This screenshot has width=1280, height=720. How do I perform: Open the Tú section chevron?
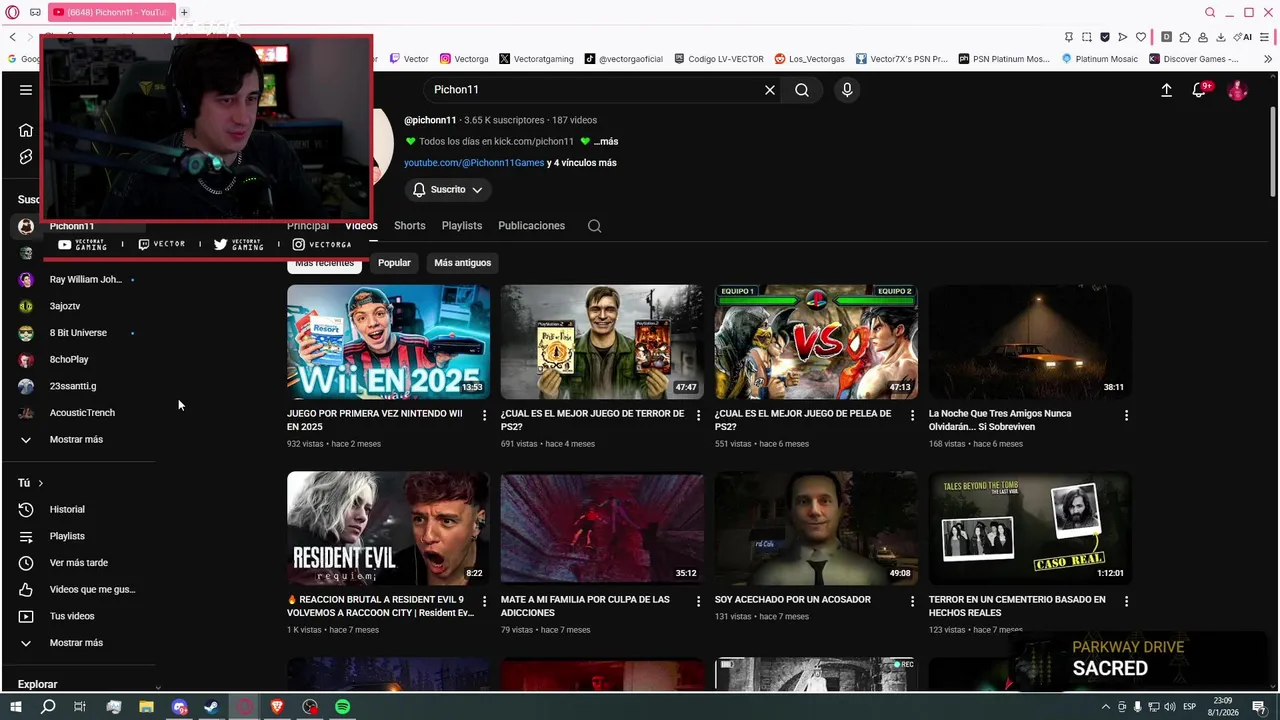point(40,483)
